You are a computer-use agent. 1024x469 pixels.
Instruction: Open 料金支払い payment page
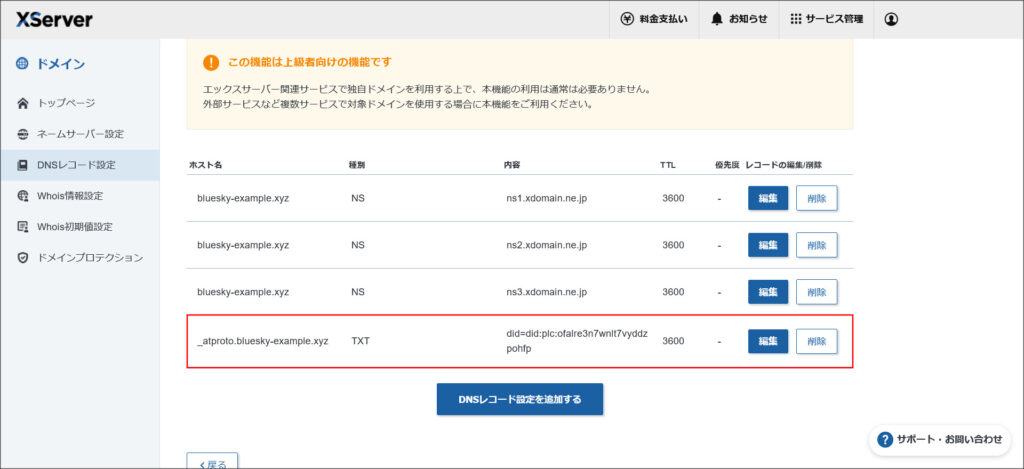point(654,20)
